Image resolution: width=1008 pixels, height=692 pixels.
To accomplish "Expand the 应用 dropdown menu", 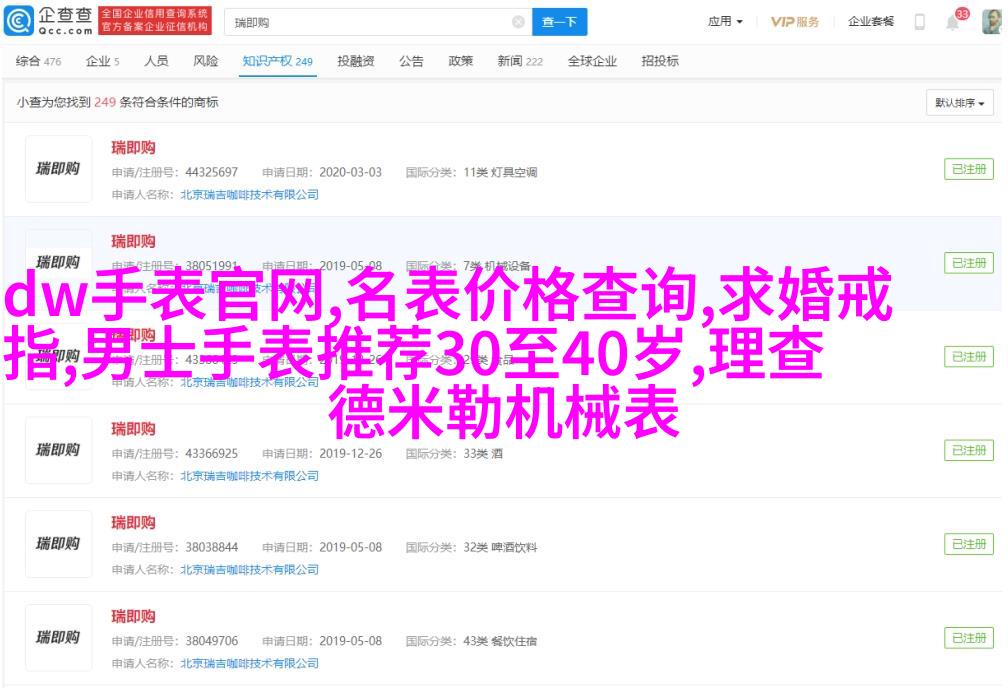I will pyautogui.click(x=725, y=22).
